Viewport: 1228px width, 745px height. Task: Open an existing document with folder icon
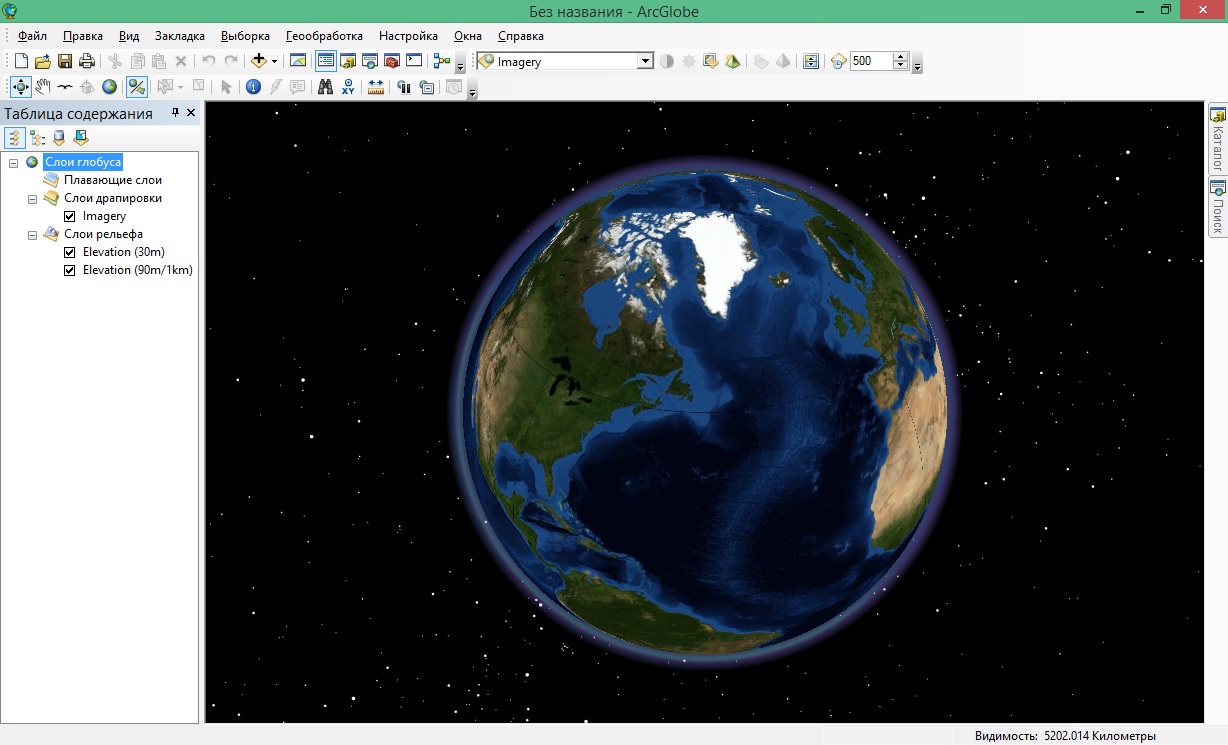[x=43, y=61]
